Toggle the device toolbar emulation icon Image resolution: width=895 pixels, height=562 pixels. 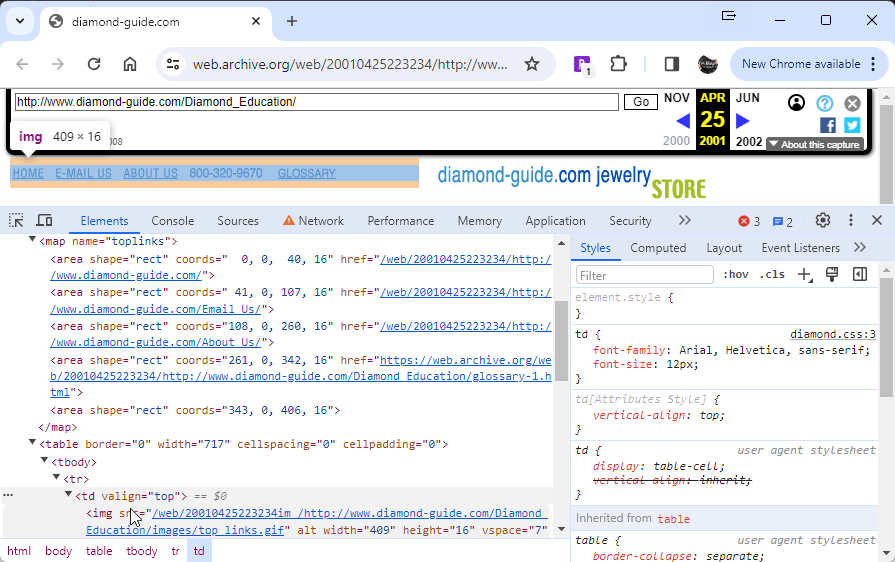[45, 221]
